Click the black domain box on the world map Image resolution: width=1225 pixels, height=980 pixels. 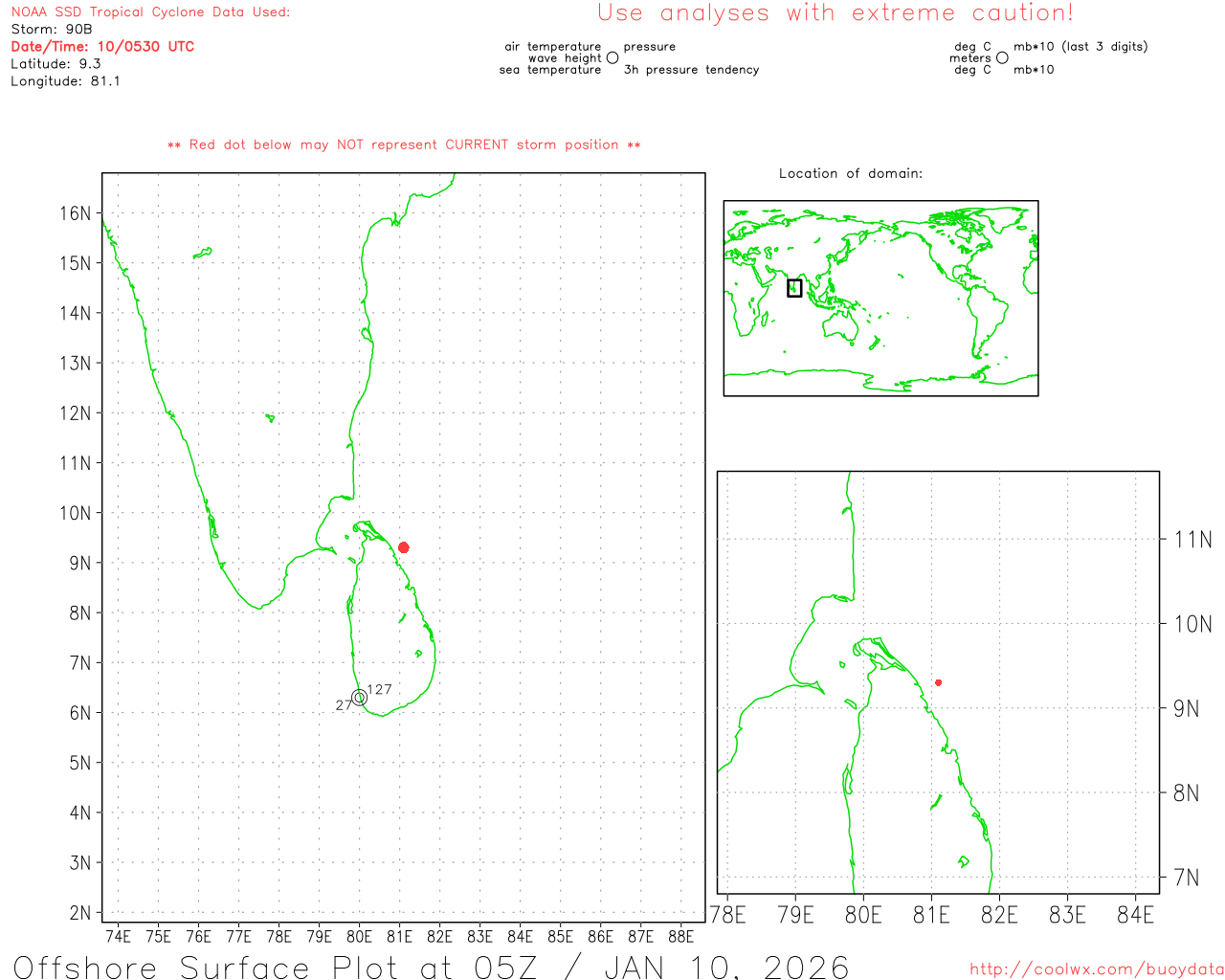click(794, 288)
